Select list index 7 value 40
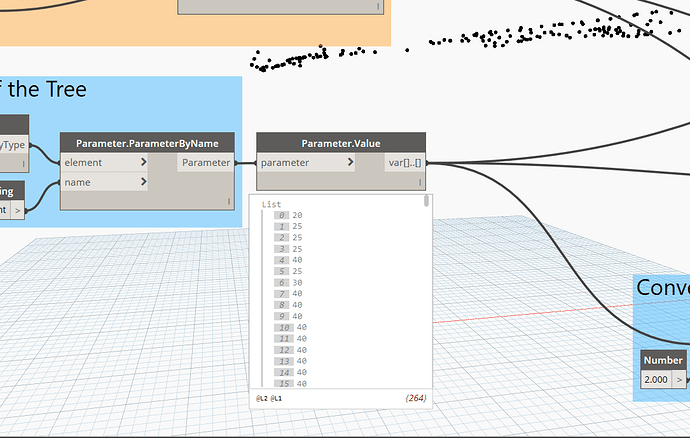690x438 pixels. point(288,294)
